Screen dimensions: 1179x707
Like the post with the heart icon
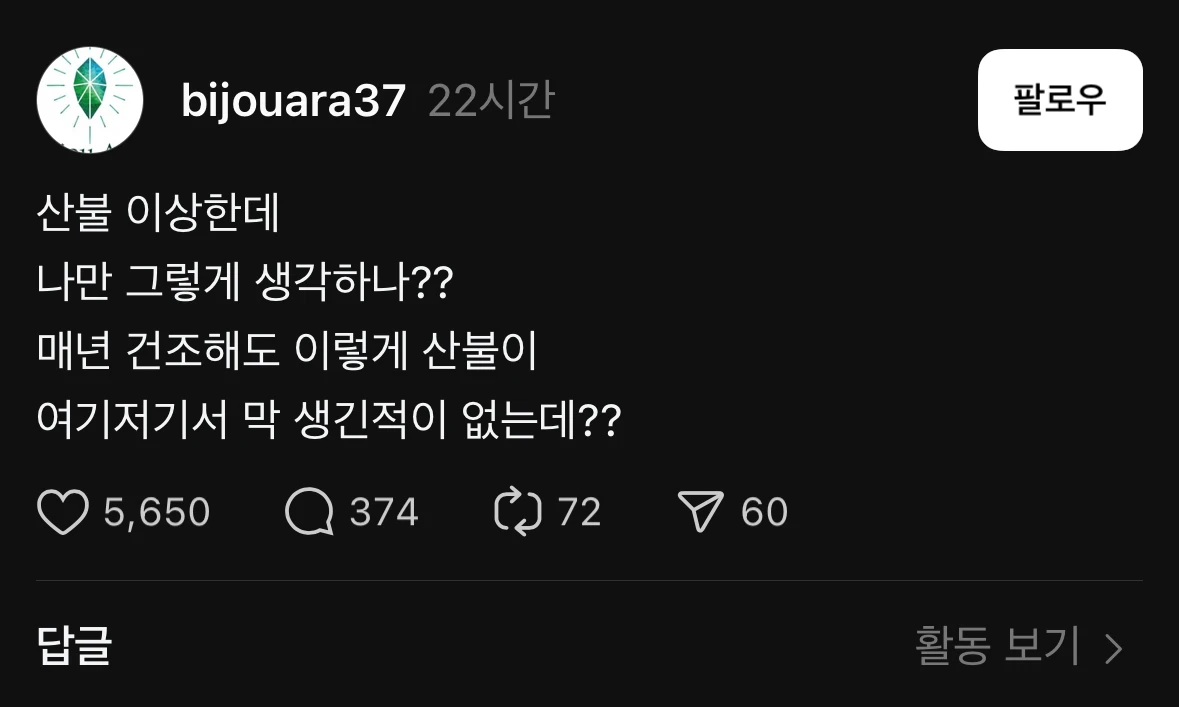click(62, 512)
